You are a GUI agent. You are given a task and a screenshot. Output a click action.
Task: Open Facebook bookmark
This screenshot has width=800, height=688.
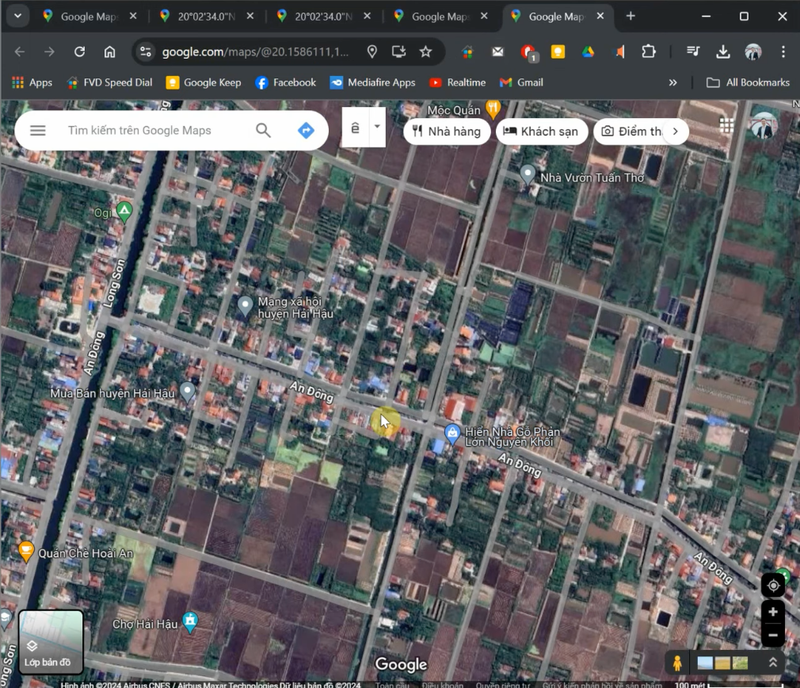[286, 83]
